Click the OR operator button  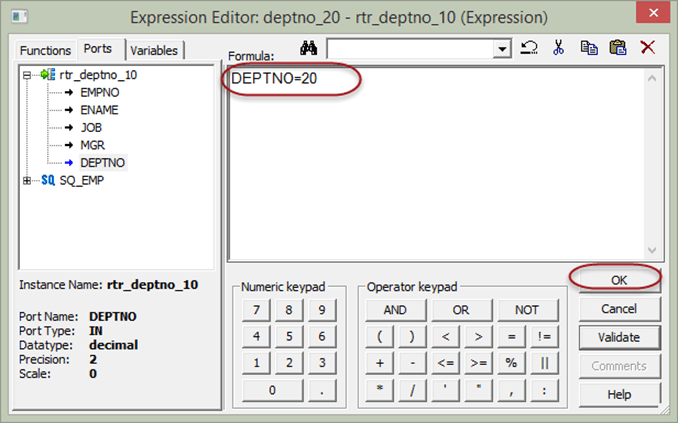(x=461, y=310)
